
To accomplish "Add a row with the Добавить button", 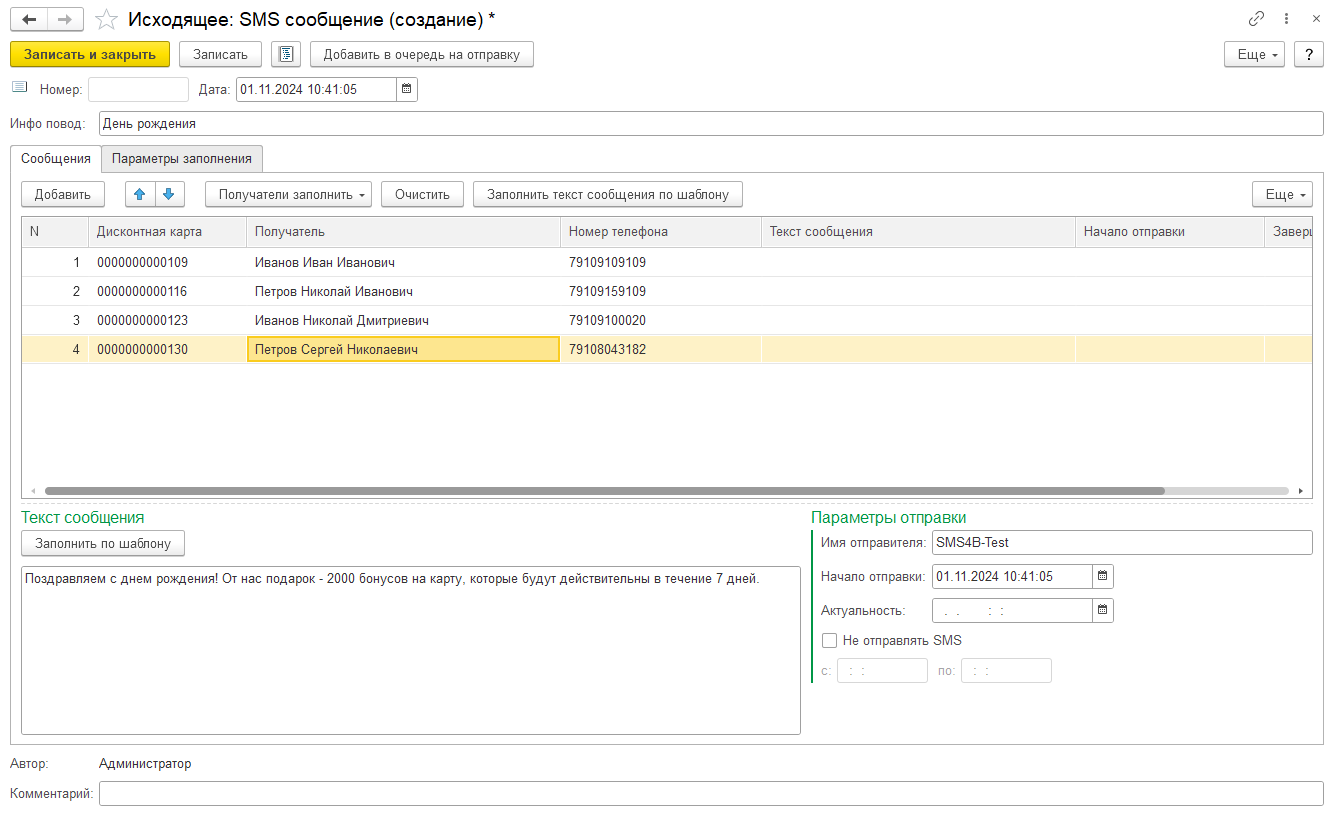I will pyautogui.click(x=63, y=194).
